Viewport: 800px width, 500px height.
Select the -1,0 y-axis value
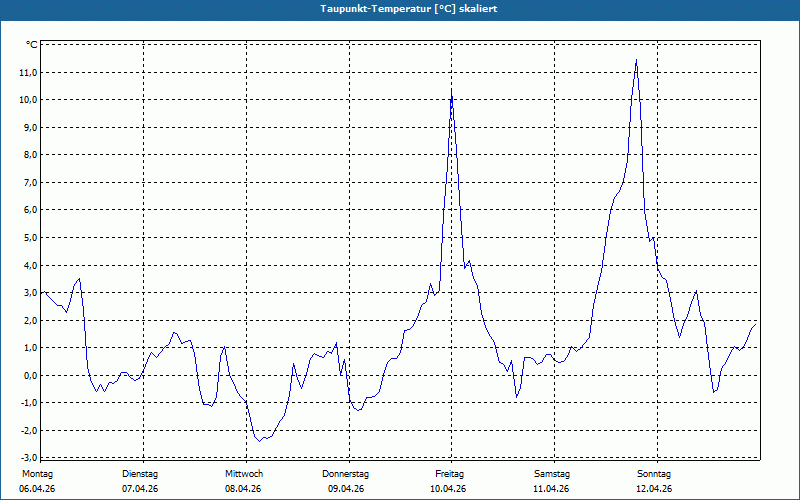tap(29, 403)
